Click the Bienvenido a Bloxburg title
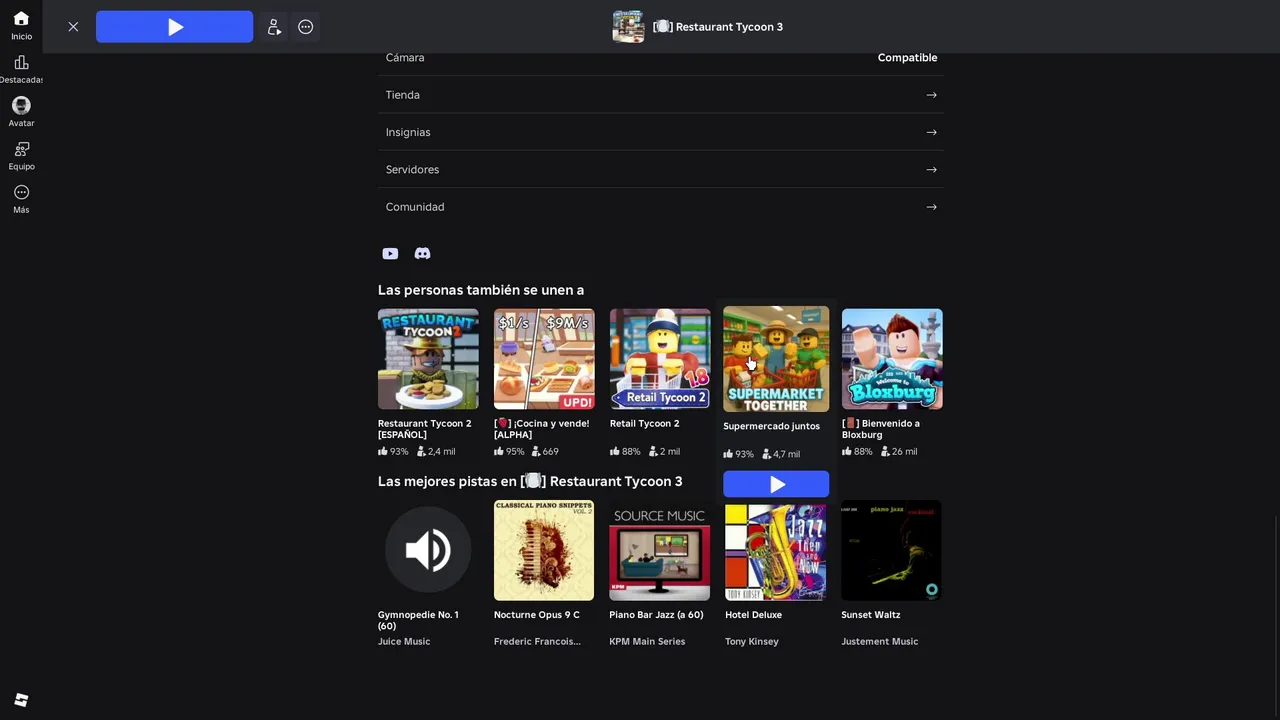Screen dimensions: 1280x720 (881, 429)
